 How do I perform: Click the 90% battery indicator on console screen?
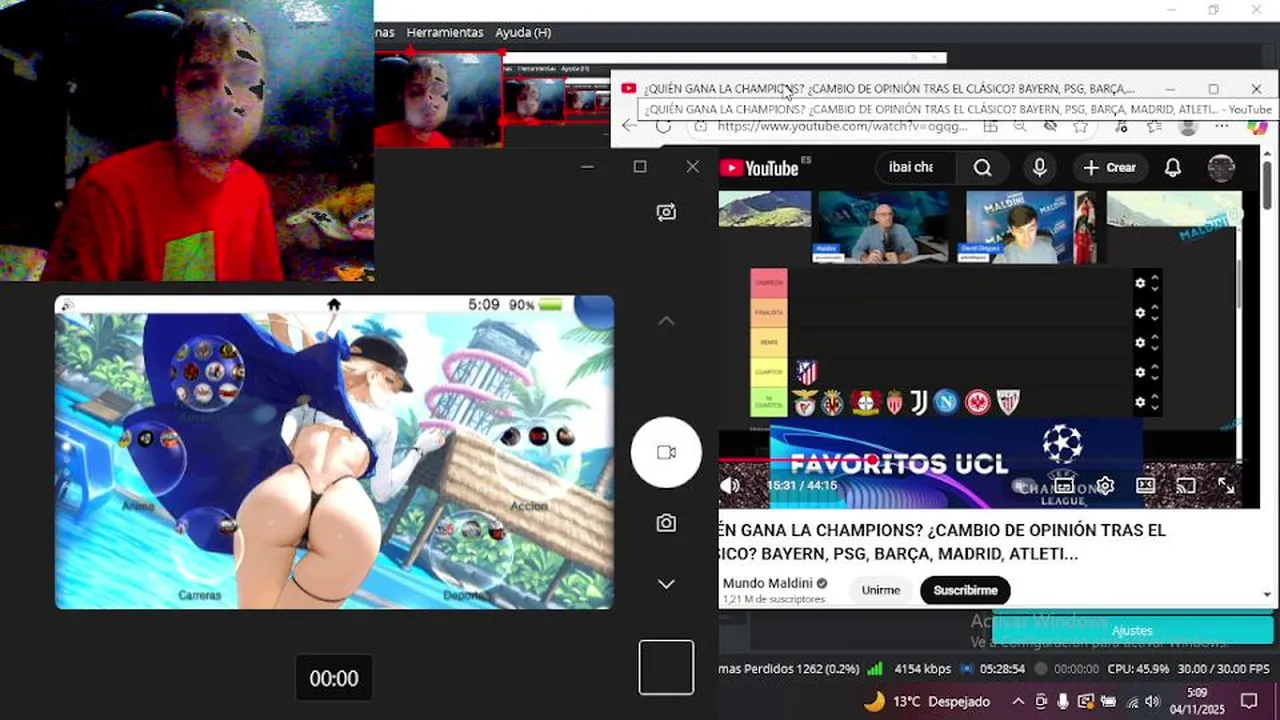(x=535, y=304)
